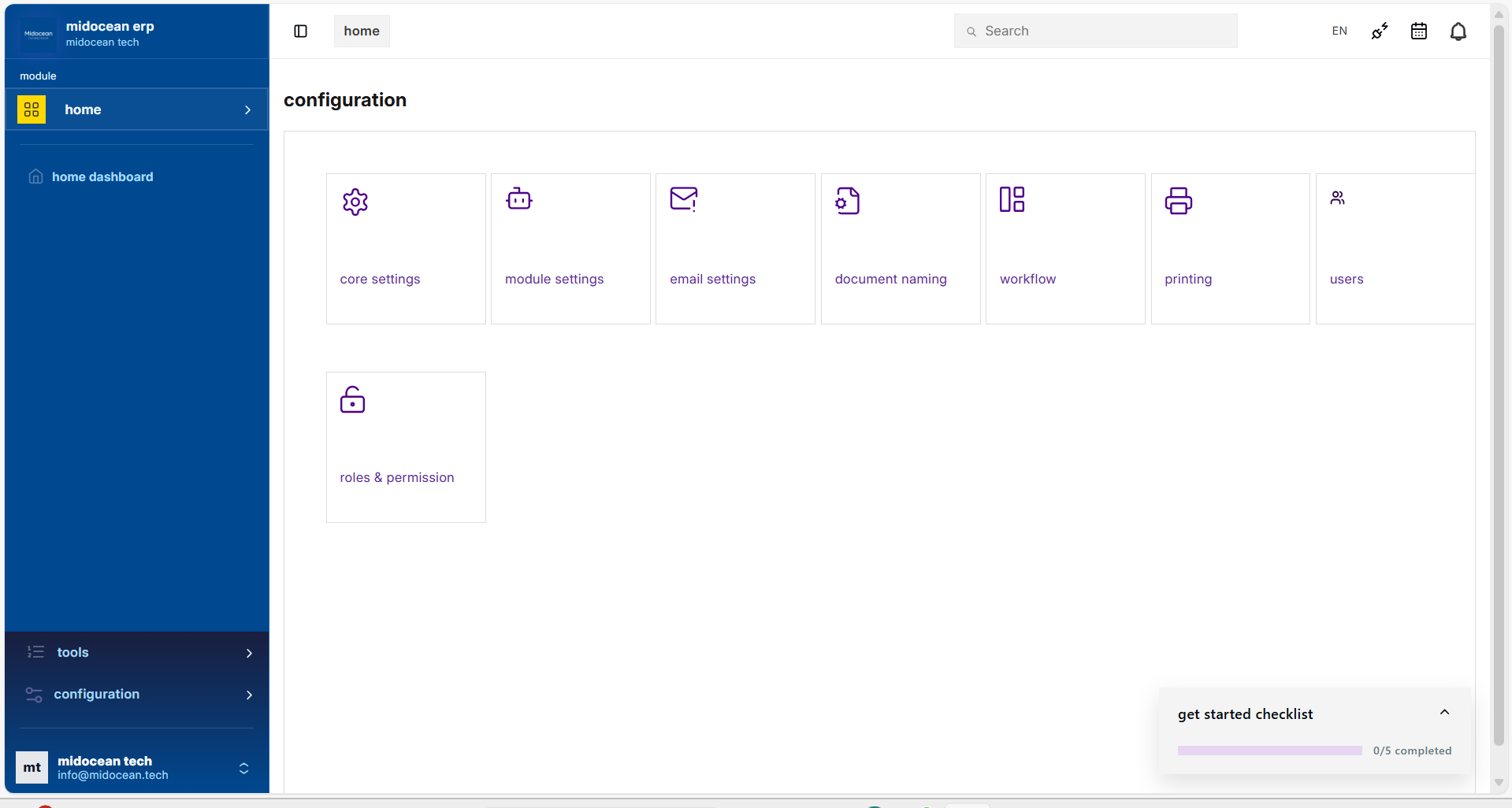The width and height of the screenshot is (1512, 808).
Task: Open core settings using the gear icon
Action: click(355, 202)
